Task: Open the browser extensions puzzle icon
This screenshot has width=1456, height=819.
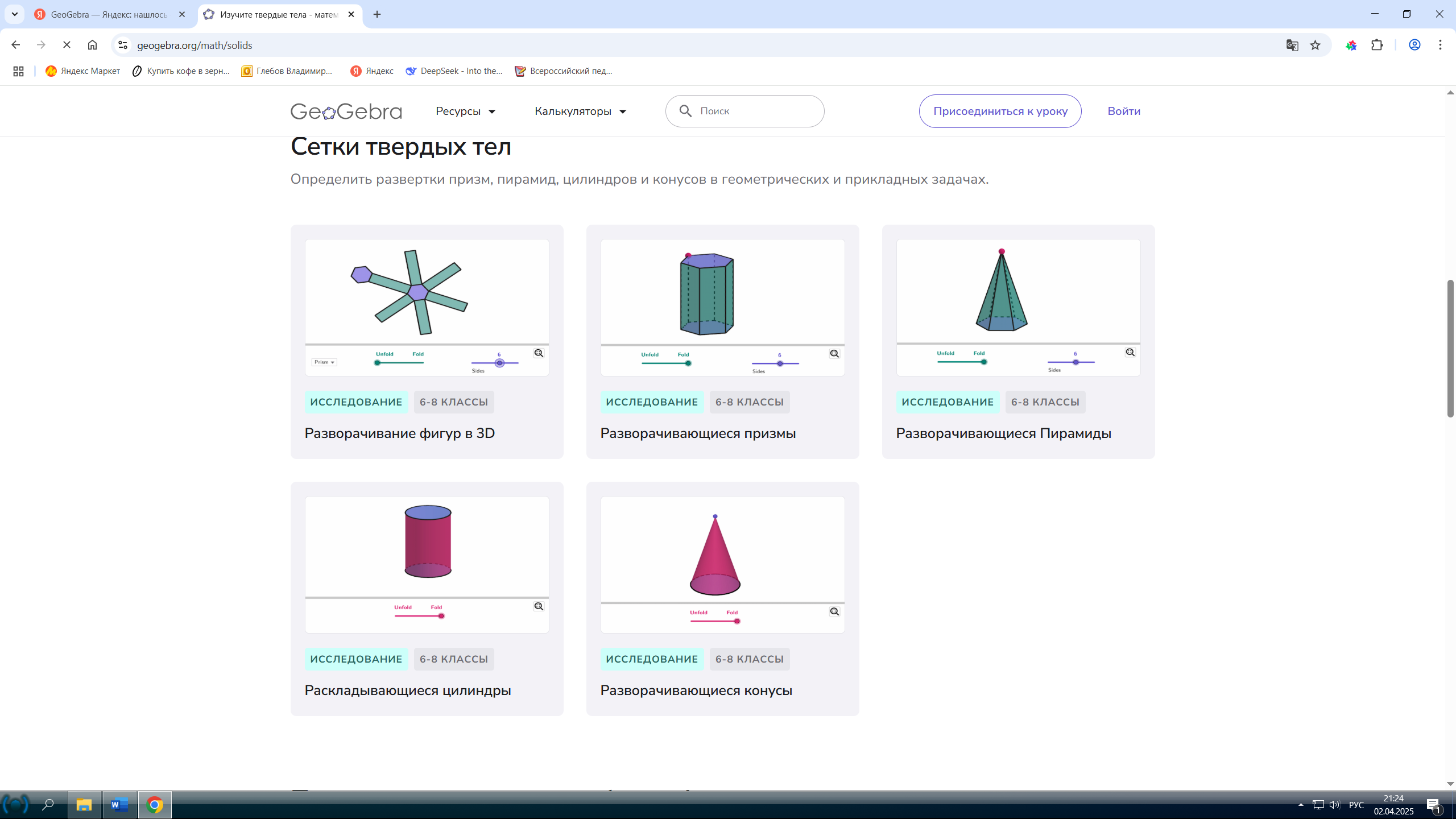Action: (1377, 45)
